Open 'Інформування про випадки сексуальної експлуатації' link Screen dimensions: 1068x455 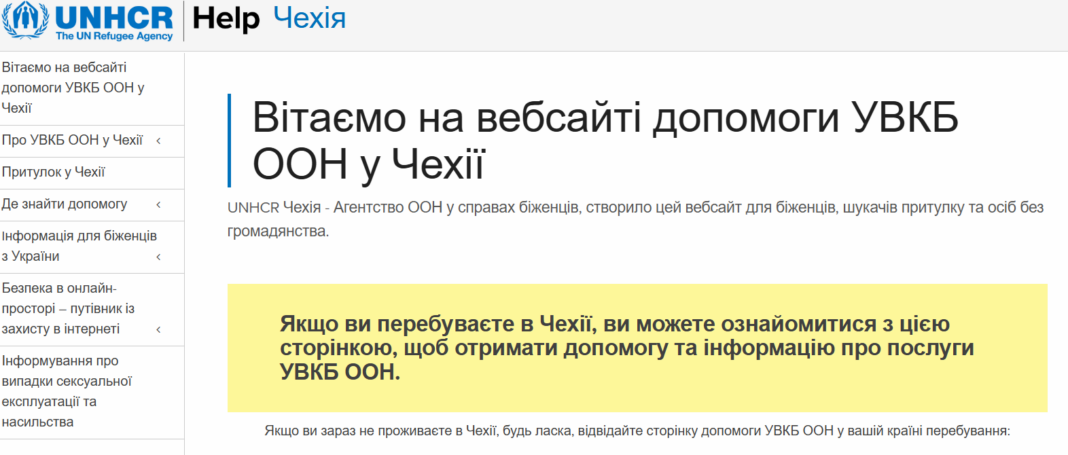coord(67,392)
